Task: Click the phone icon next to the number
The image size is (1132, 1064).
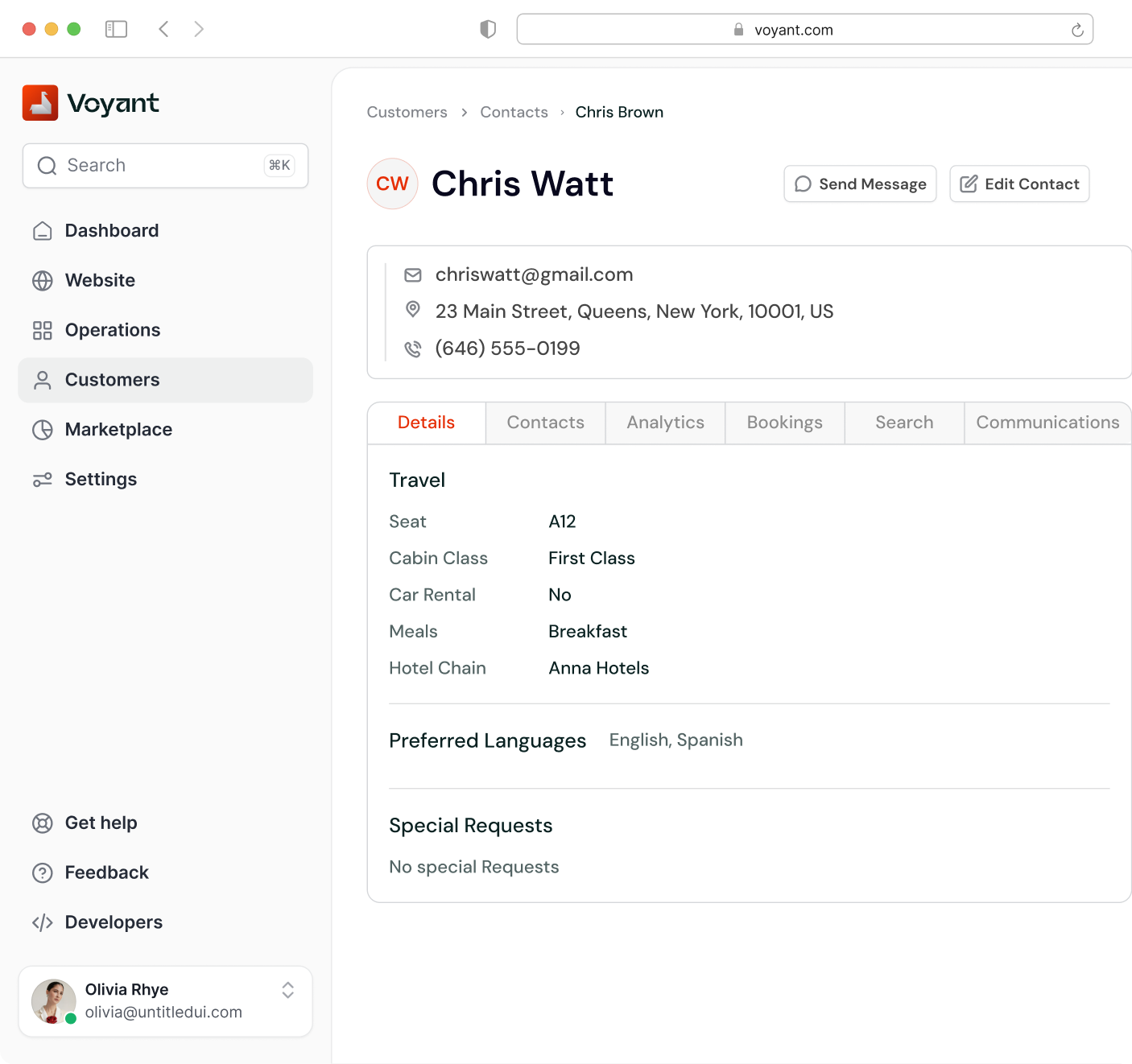Action: click(x=413, y=348)
